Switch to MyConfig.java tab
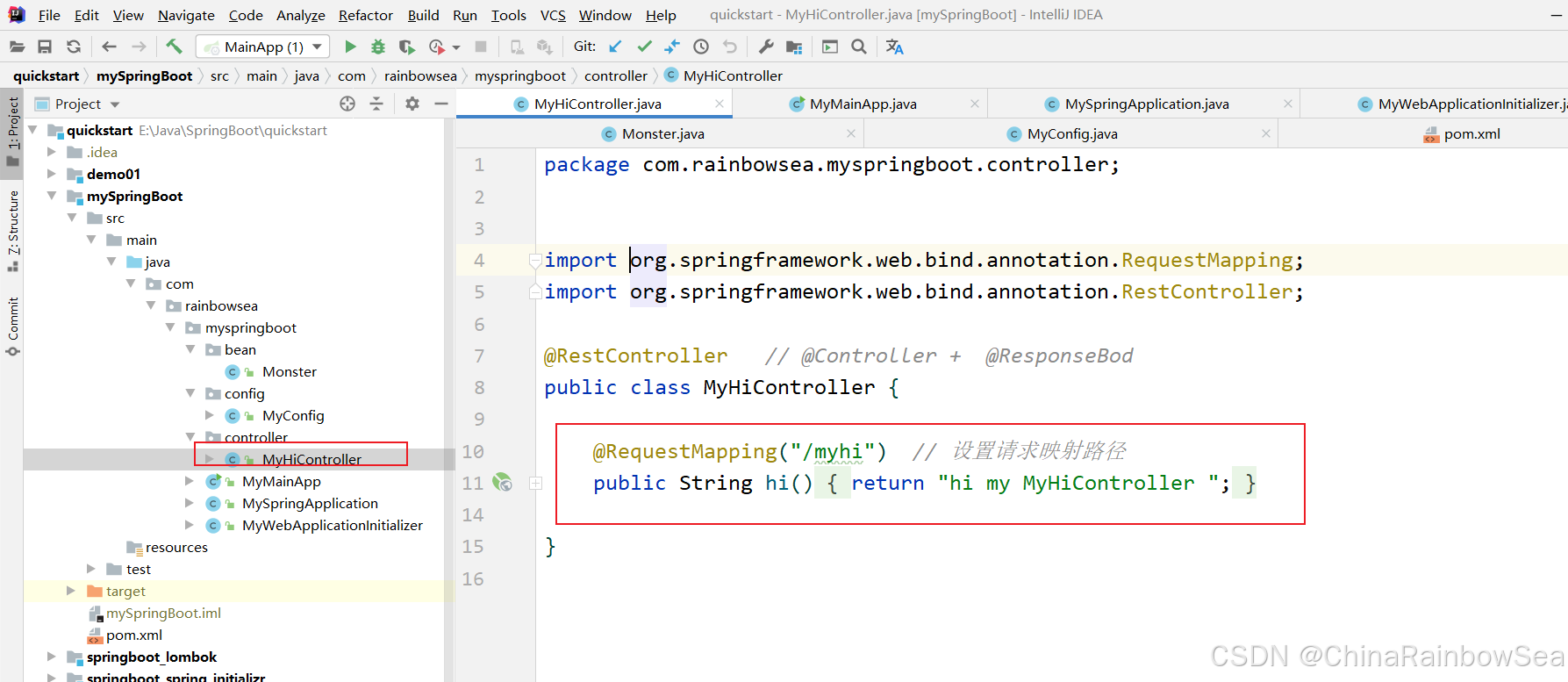 [x=1071, y=133]
